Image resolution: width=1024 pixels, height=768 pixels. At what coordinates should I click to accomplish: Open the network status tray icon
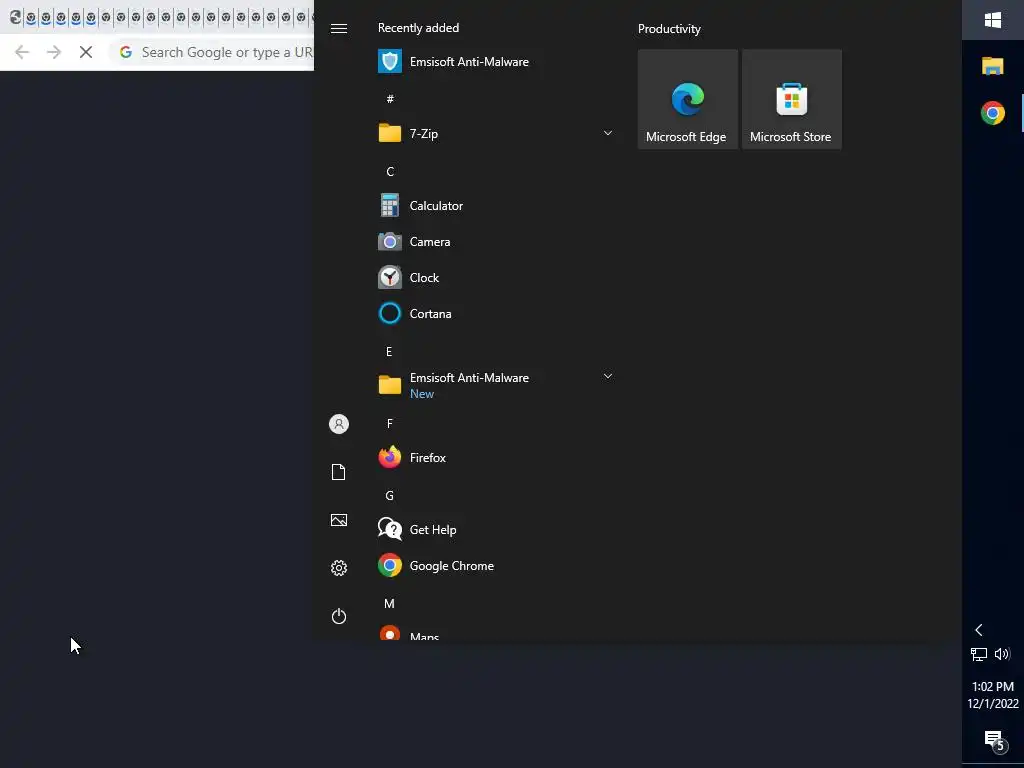point(978,654)
